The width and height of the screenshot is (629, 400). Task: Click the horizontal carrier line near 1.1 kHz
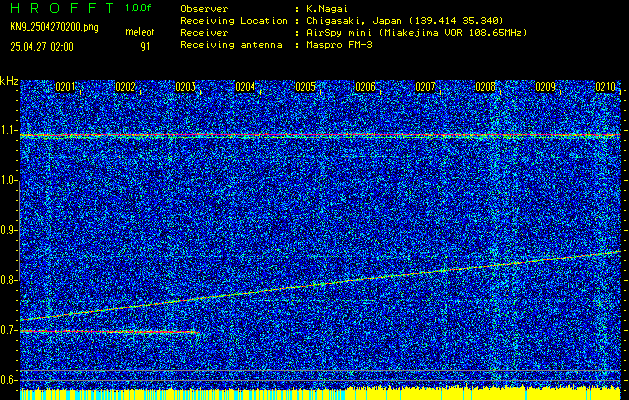(x=320, y=135)
